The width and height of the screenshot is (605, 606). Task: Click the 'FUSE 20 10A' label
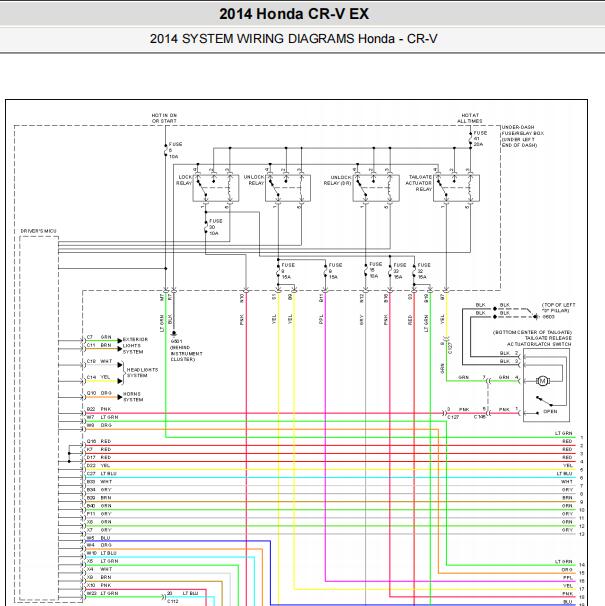tap(215, 227)
